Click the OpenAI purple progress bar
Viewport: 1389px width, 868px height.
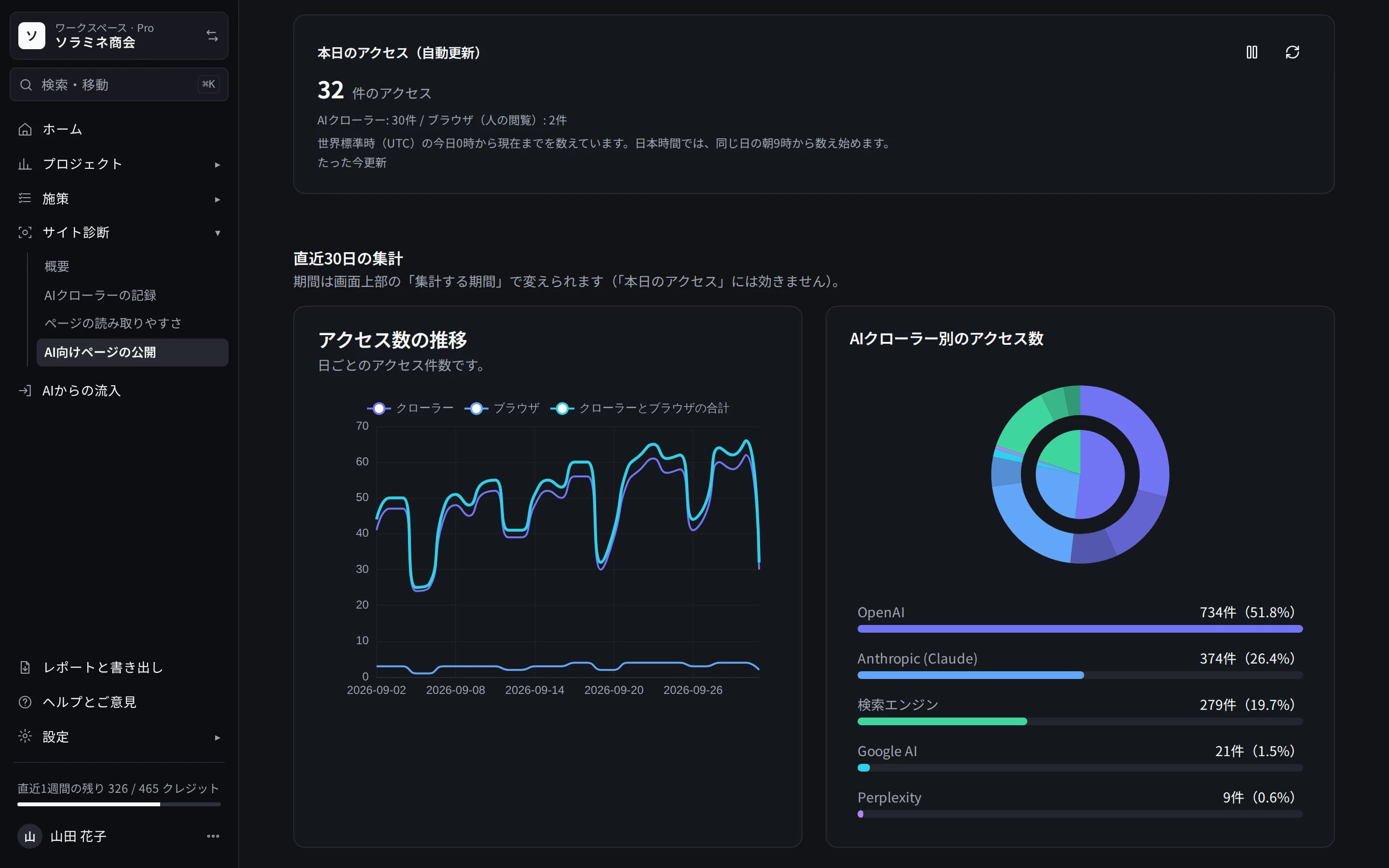[1080, 629]
